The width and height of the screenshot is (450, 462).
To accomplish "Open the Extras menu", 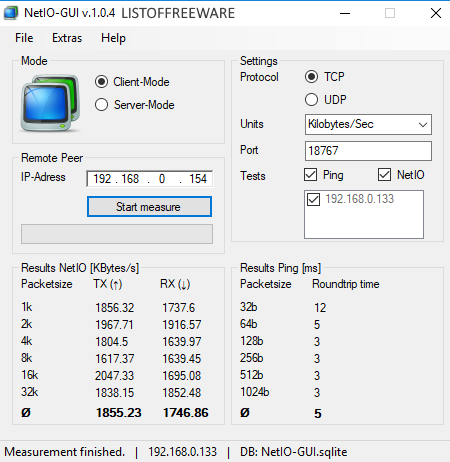I will click(x=67, y=38).
